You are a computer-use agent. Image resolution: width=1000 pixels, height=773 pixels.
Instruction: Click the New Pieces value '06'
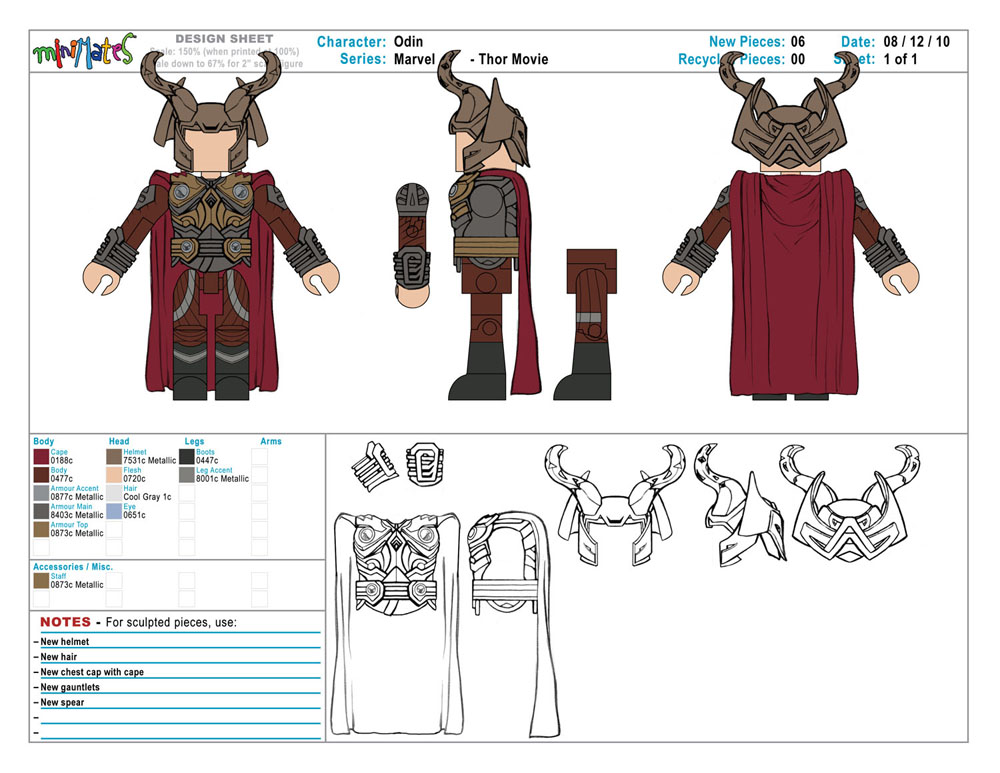tap(798, 41)
